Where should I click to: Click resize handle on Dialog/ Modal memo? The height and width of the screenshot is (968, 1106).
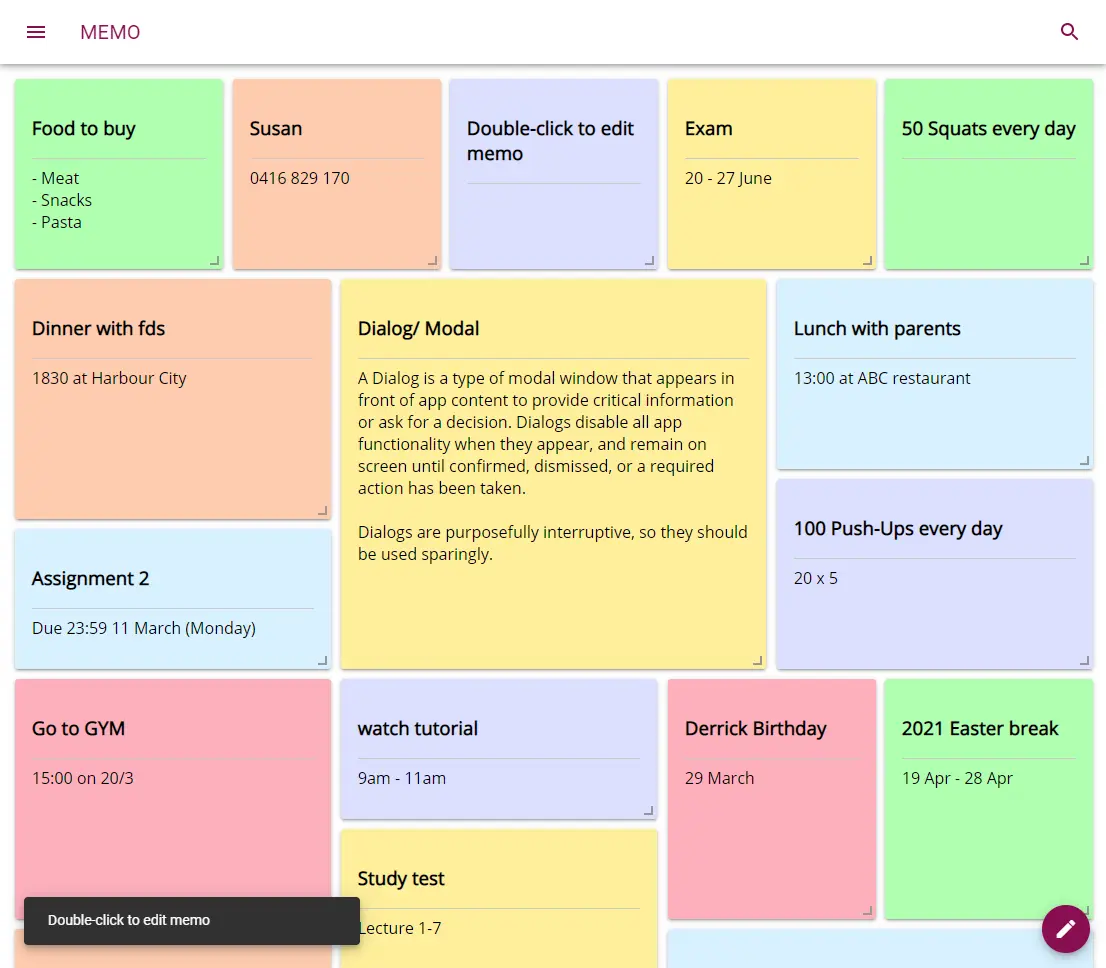point(757,660)
